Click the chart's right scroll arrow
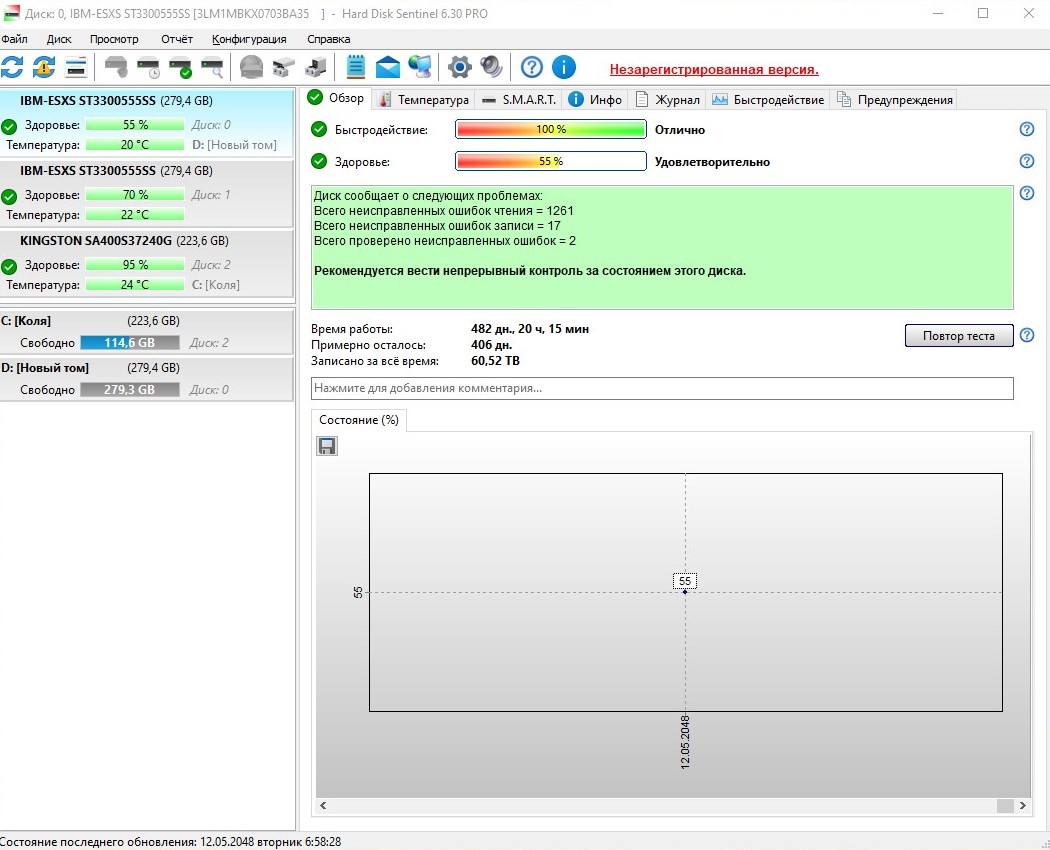The height and width of the screenshot is (850, 1050). (1021, 805)
